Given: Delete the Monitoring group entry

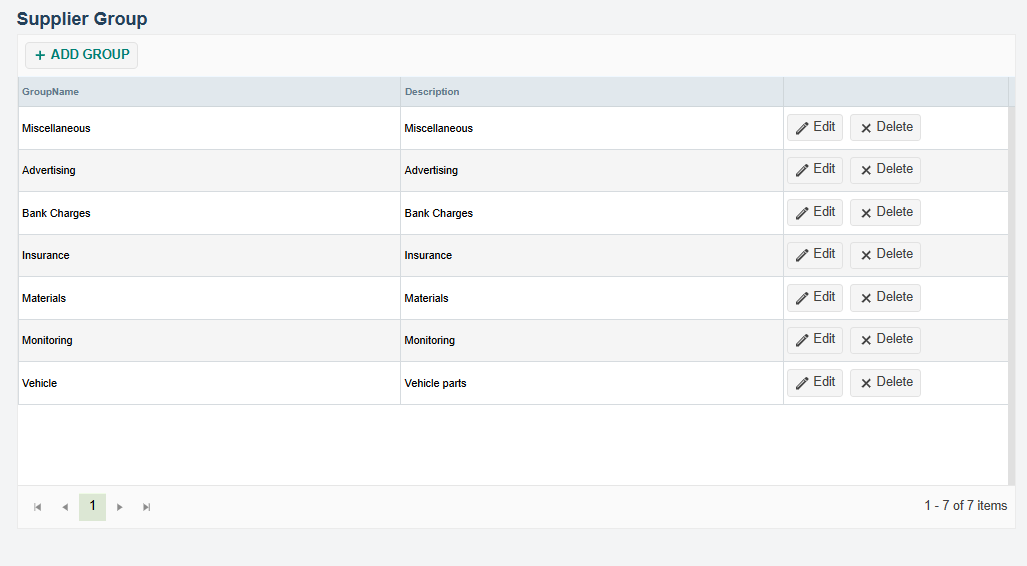Looking at the screenshot, I should click(885, 340).
